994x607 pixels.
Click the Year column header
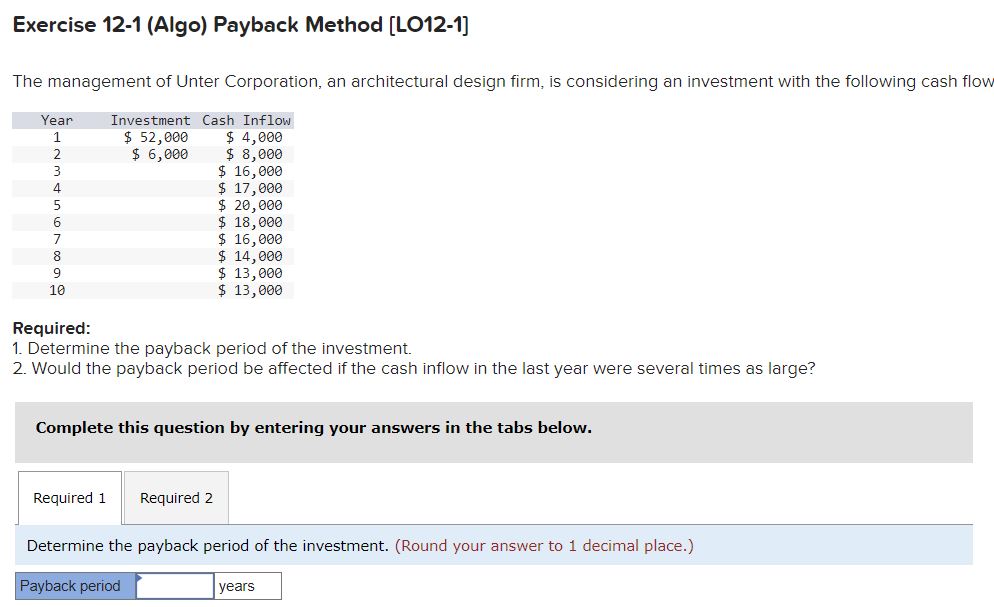(56, 120)
